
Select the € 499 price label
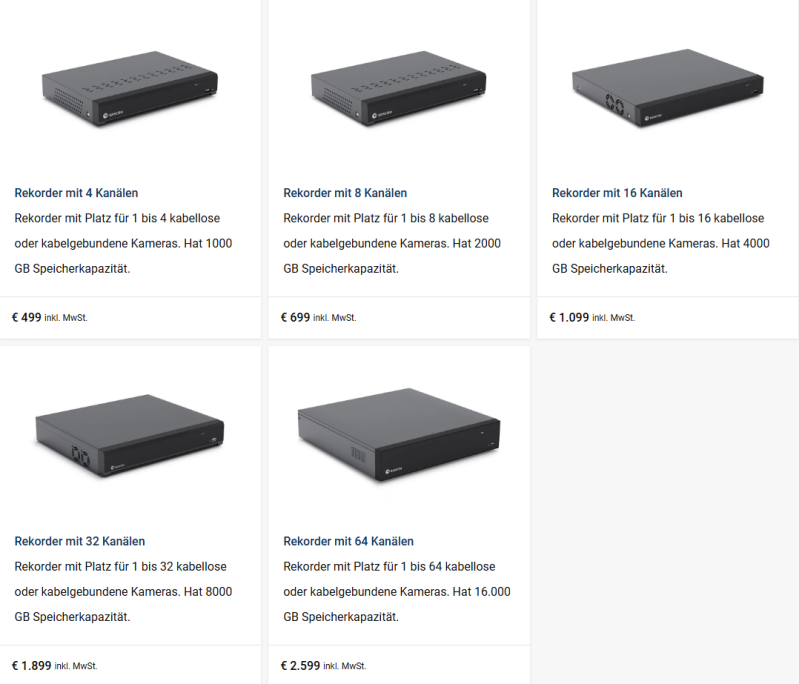tap(27, 317)
